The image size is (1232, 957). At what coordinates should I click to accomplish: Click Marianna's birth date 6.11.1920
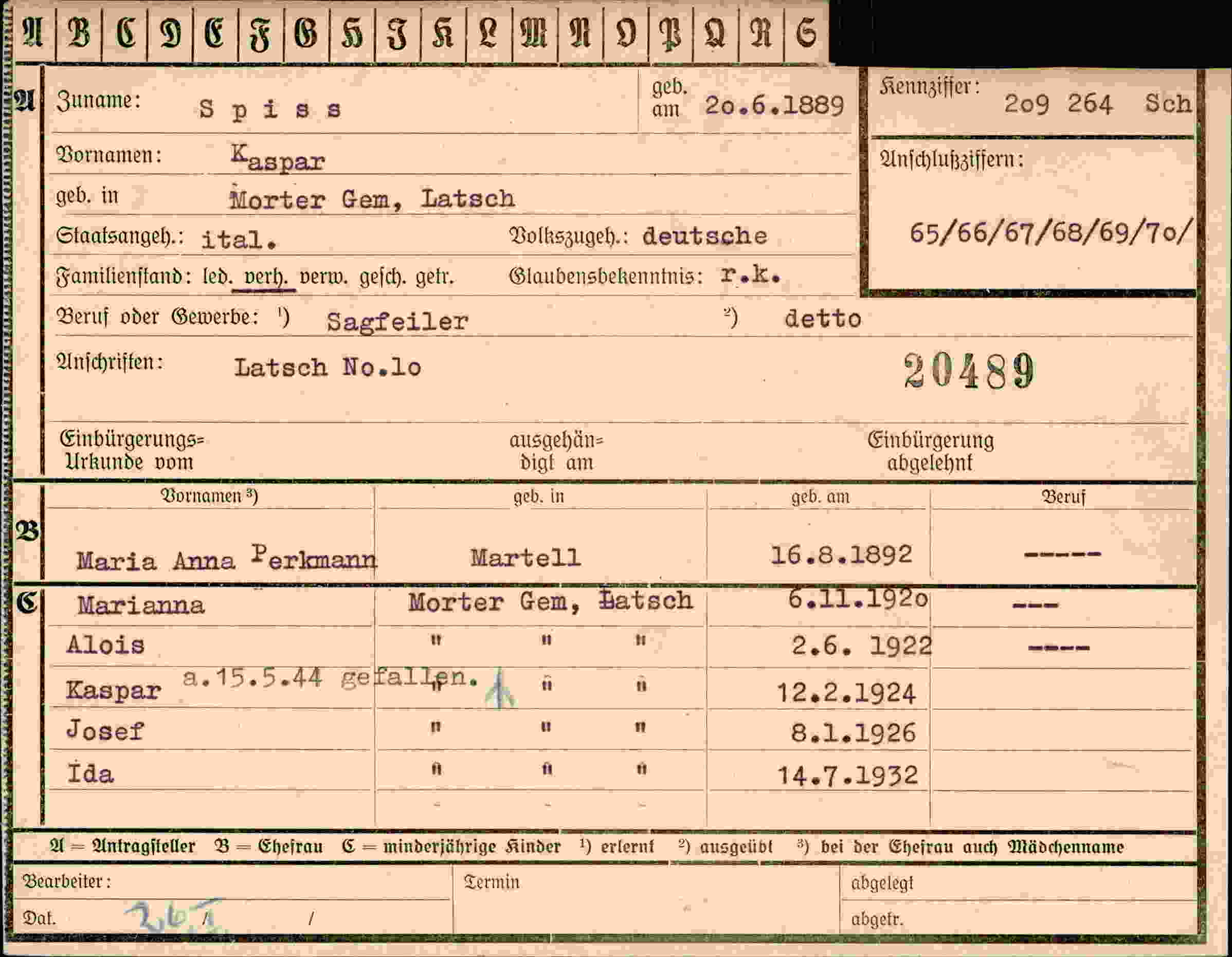click(x=858, y=598)
